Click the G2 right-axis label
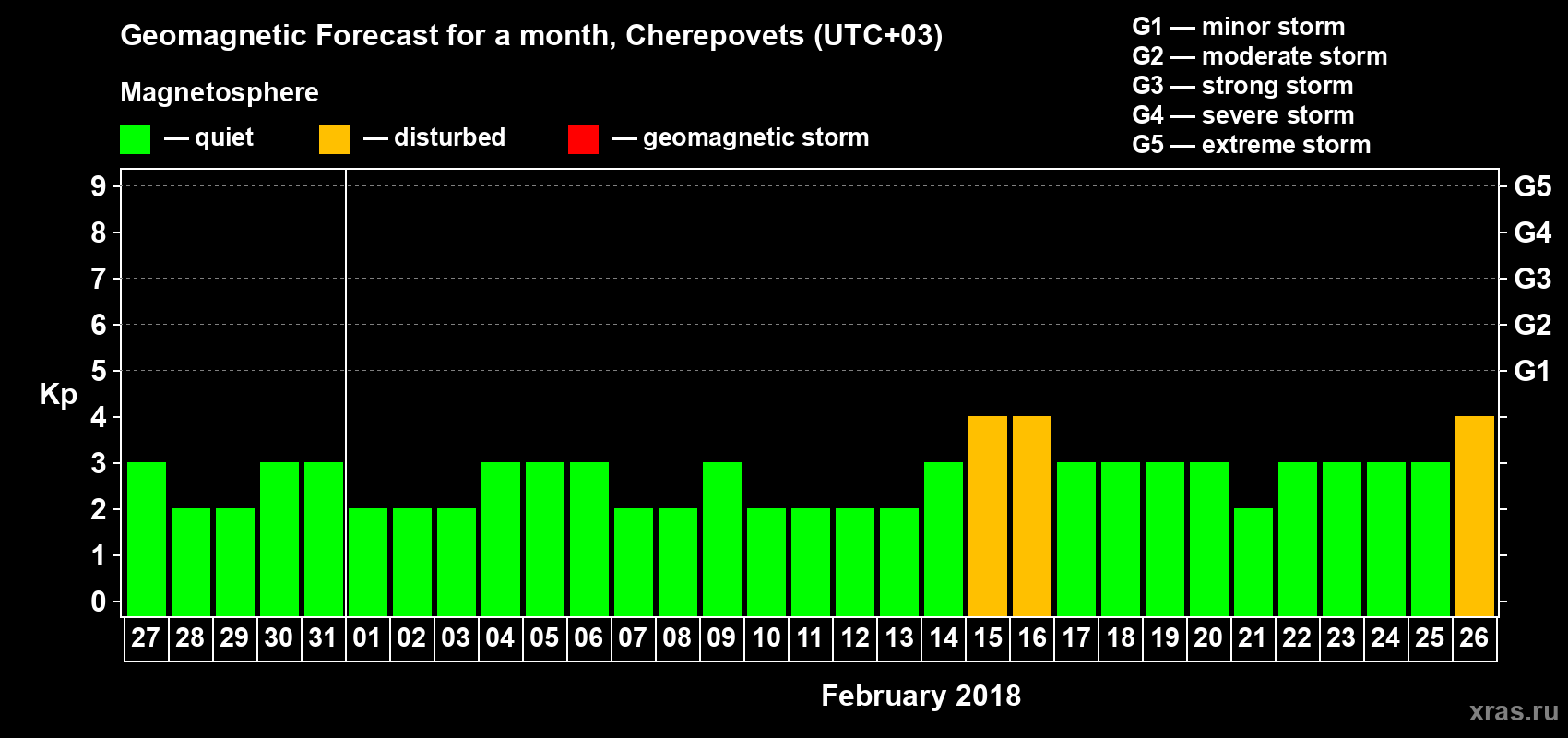 [x=1533, y=325]
